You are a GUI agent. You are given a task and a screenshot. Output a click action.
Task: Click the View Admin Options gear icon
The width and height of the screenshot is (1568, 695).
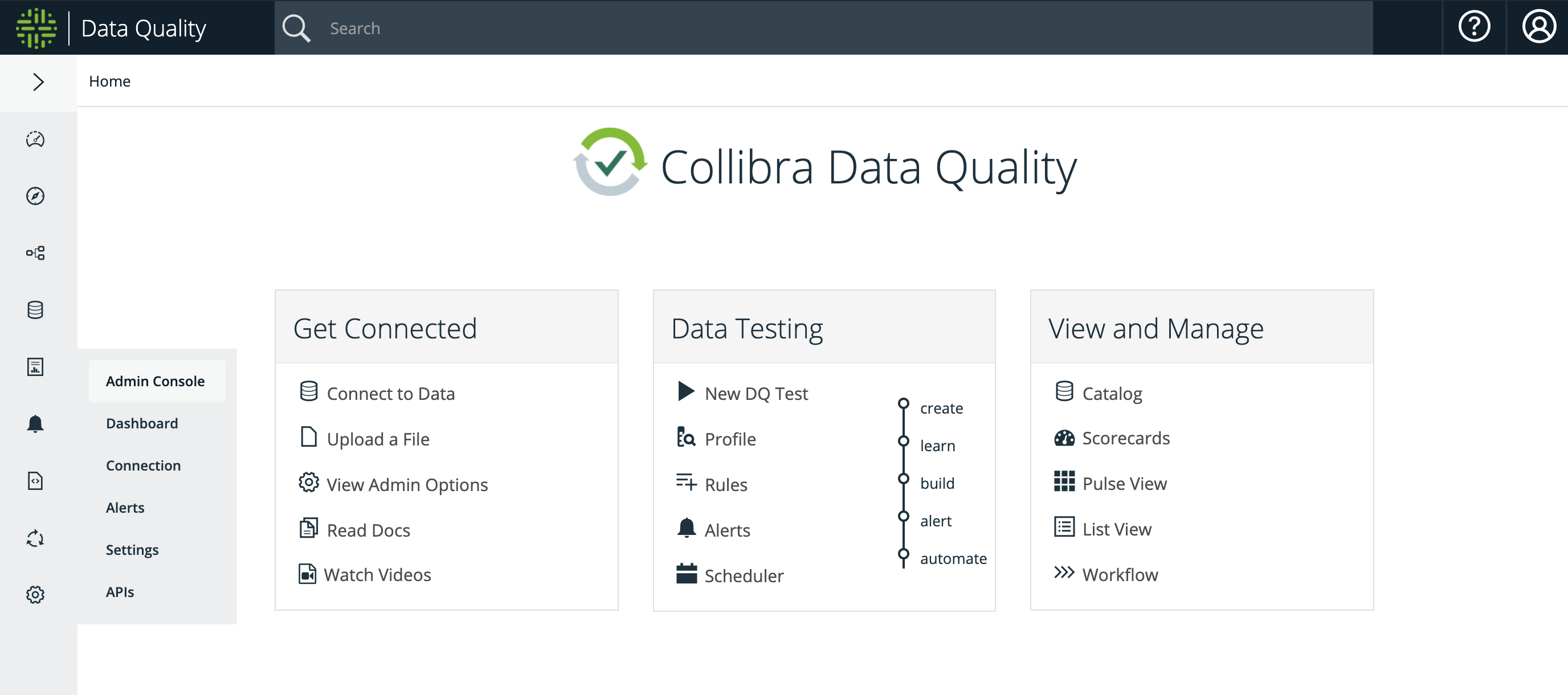(309, 482)
